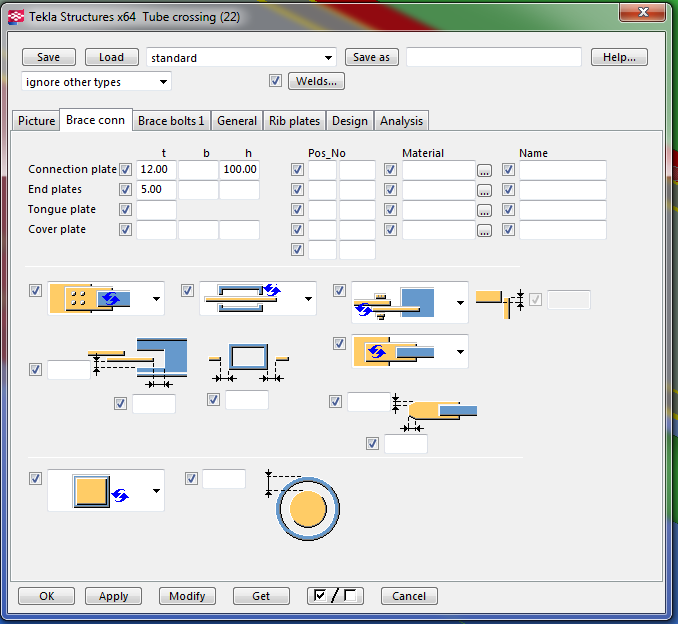Click the Apply button
This screenshot has width=678, height=624.
point(113,596)
